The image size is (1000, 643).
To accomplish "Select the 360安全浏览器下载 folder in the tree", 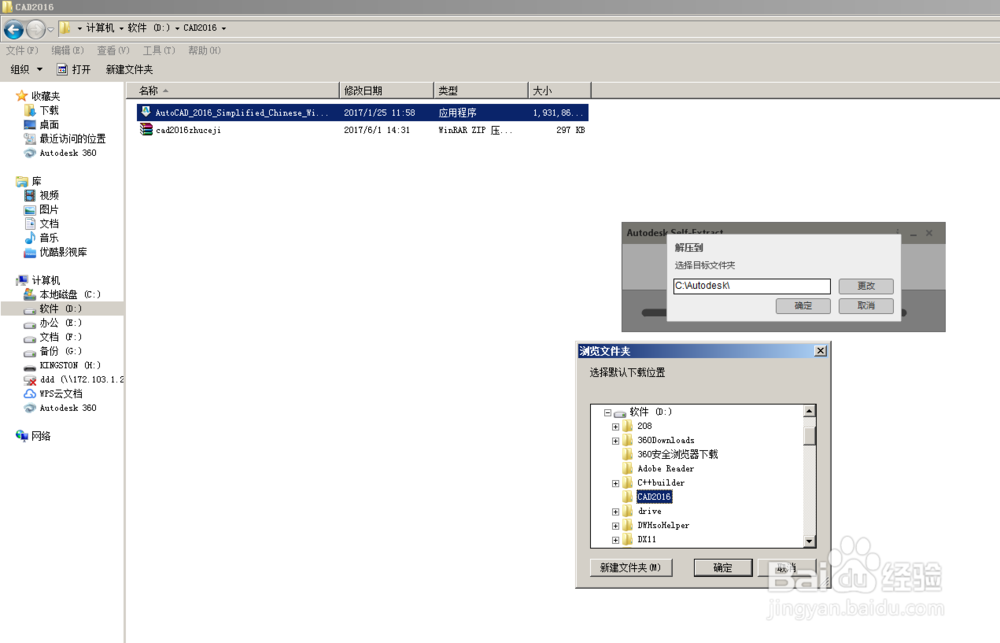I will [677, 454].
